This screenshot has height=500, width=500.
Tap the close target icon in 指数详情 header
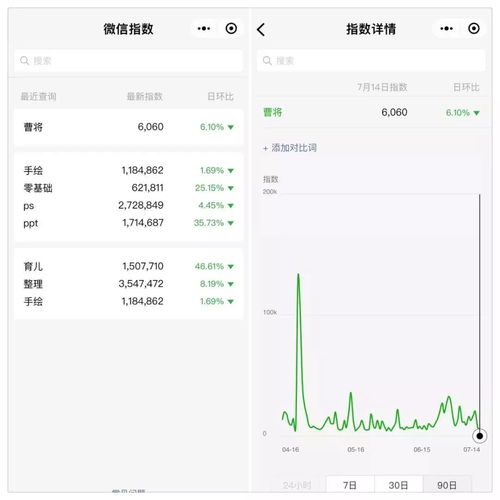pyautogui.click(x=474, y=29)
